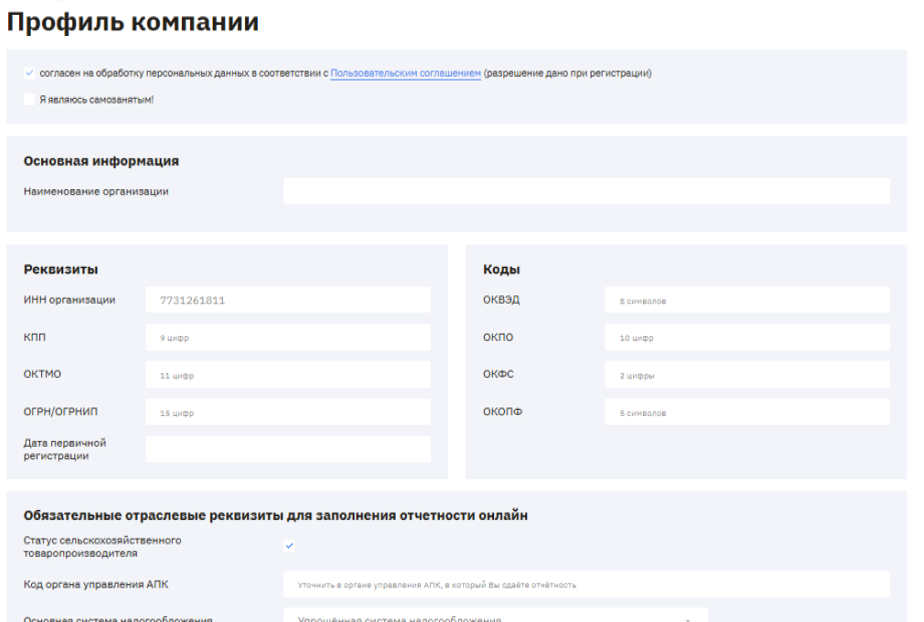
Task: Open the 'Дата первичной регистрации' date field
Action: pyautogui.click(x=288, y=449)
